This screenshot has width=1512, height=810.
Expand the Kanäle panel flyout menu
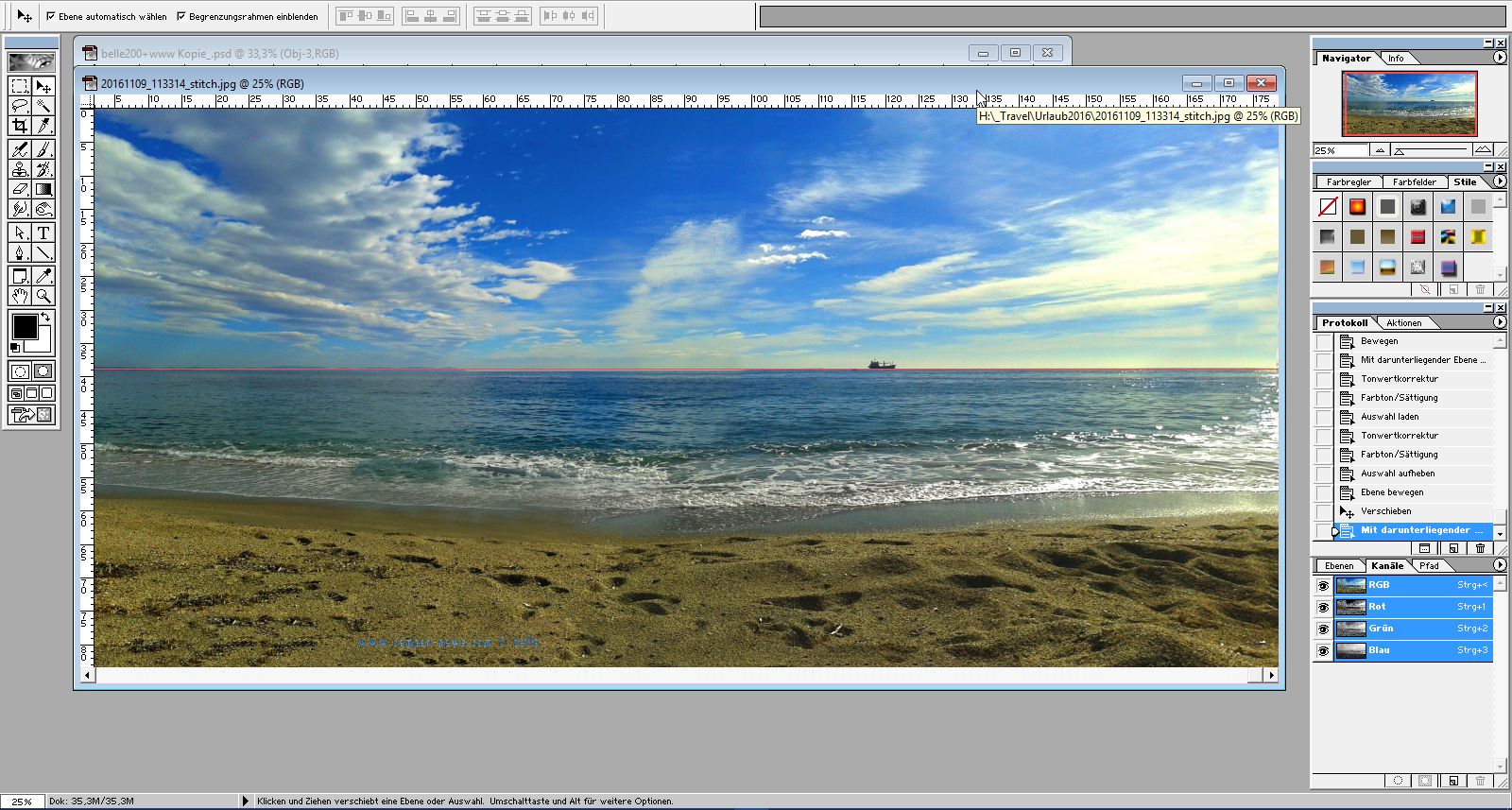tap(1499, 565)
